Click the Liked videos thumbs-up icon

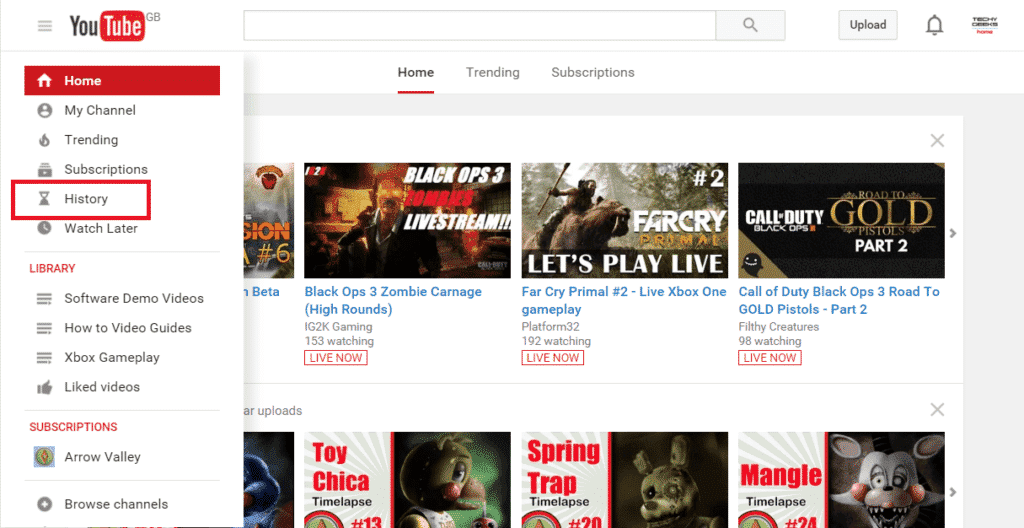[x=44, y=387]
